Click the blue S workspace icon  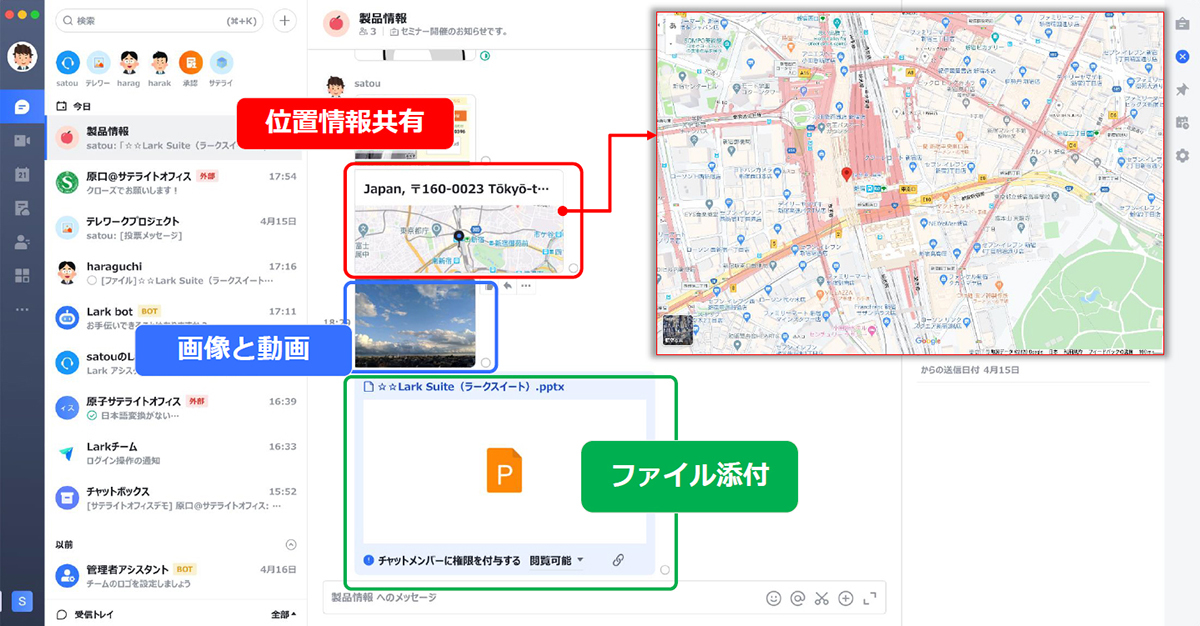coord(22,601)
